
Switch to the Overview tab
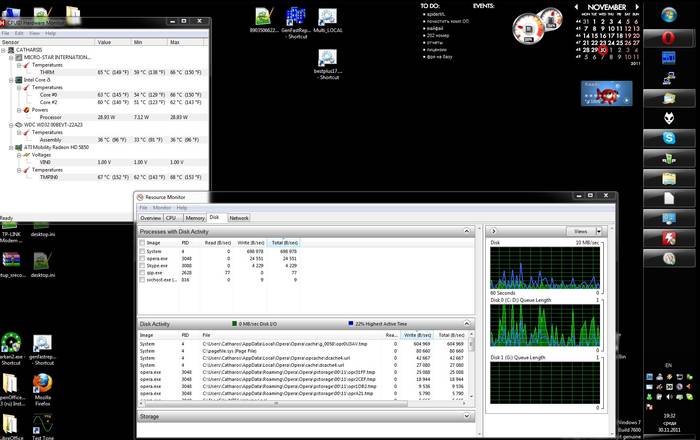coord(150,218)
